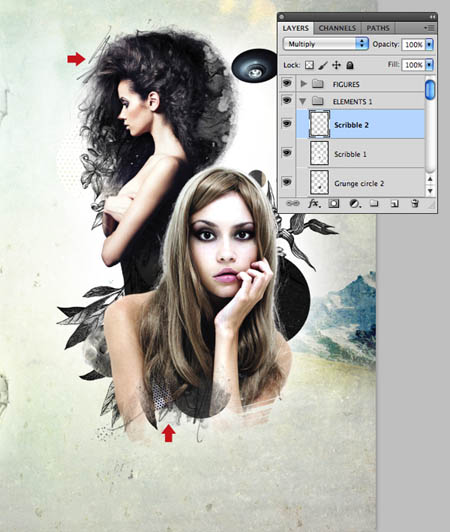Click the Create new layer icon
Screen dimensions: 450x532
tap(394, 204)
